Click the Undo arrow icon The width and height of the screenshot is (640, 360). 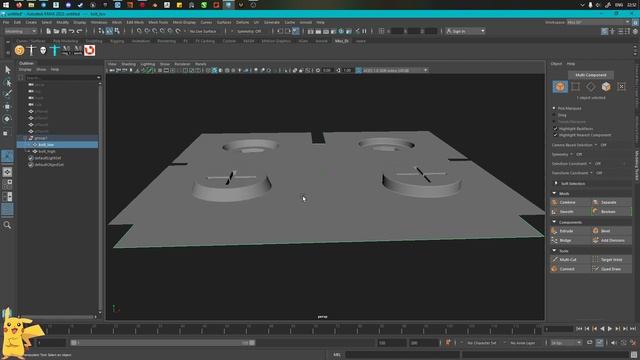(x=71, y=31)
